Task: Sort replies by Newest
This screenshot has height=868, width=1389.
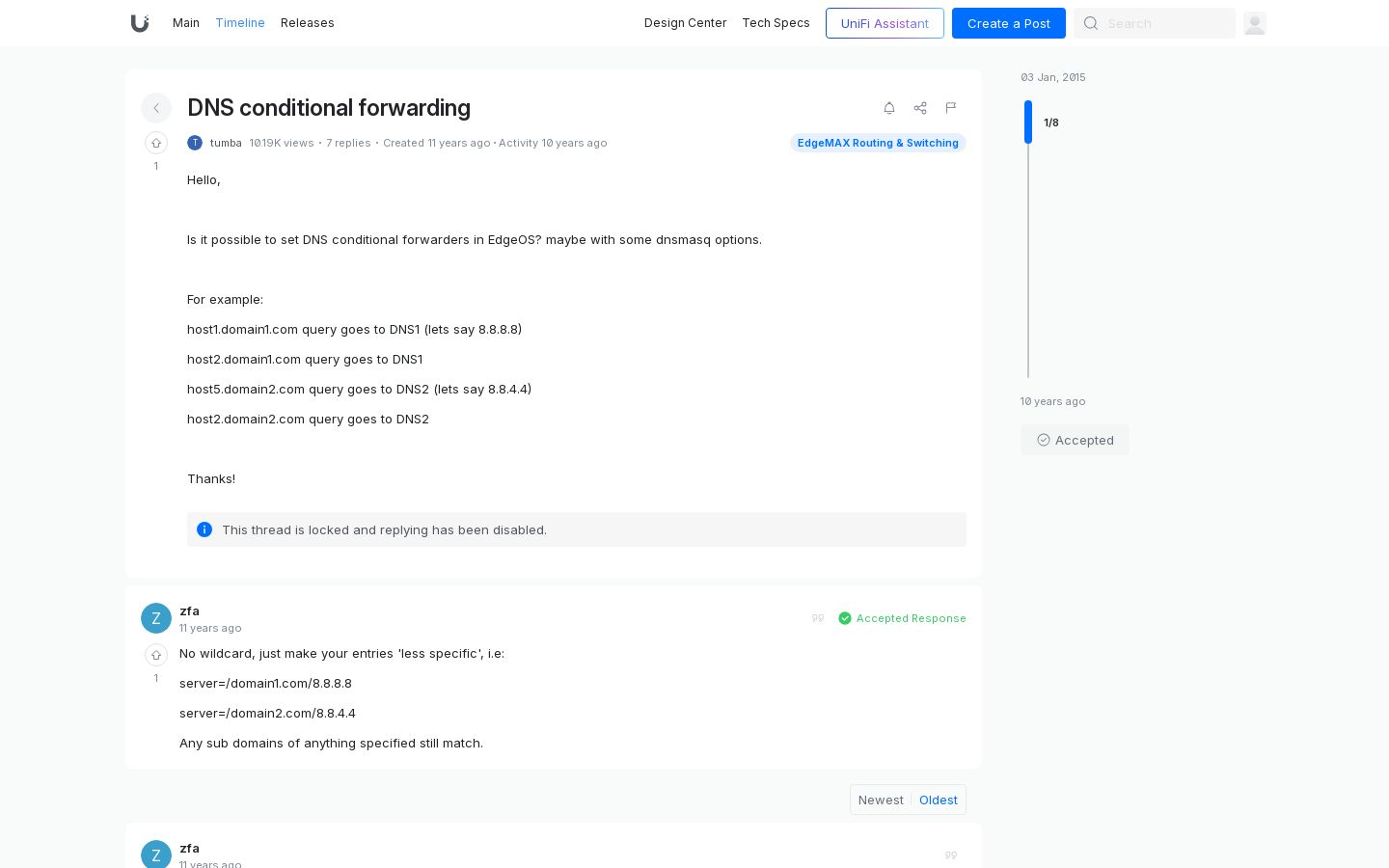Action: [881, 800]
